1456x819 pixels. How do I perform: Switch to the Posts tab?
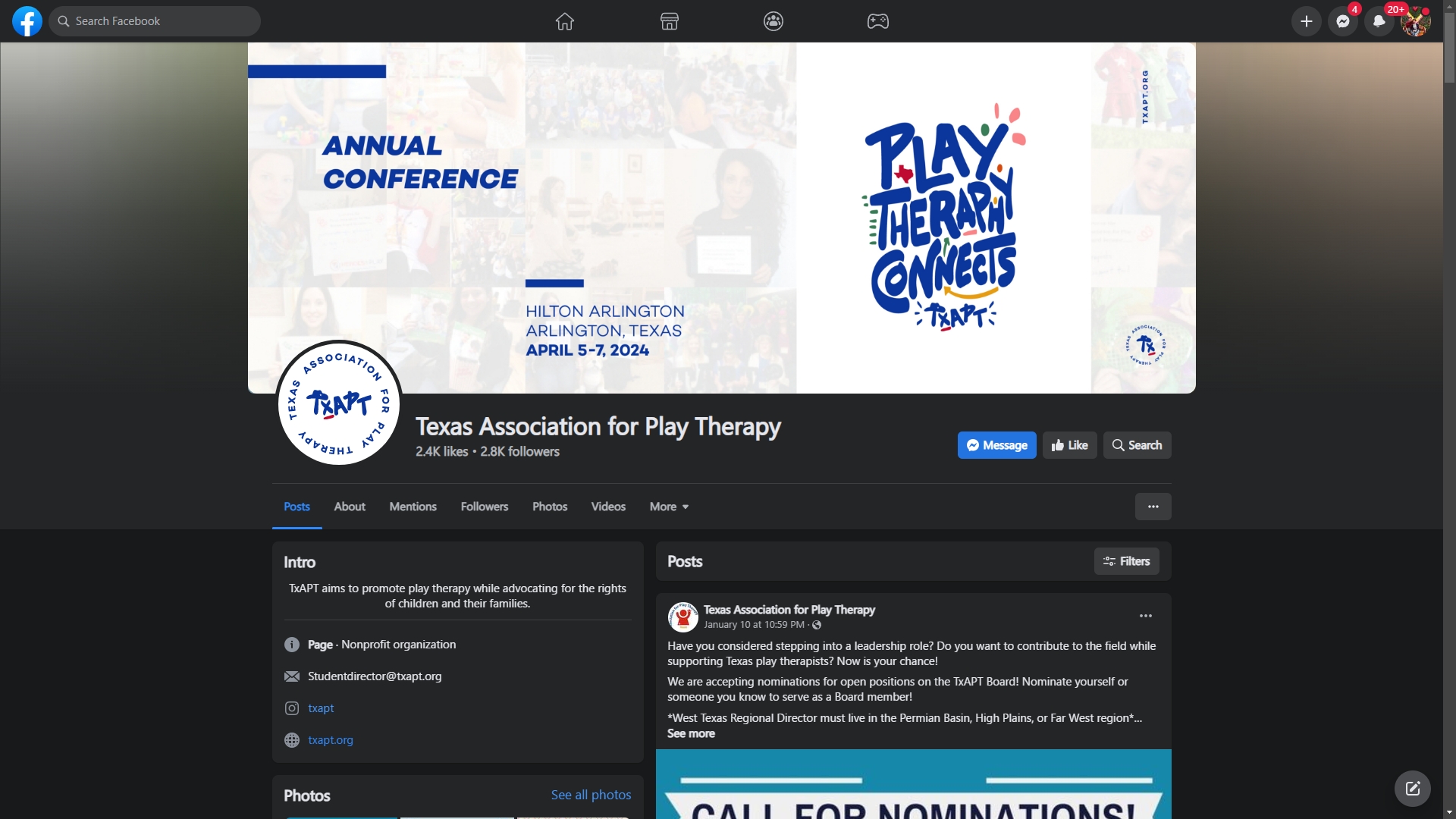click(x=297, y=507)
